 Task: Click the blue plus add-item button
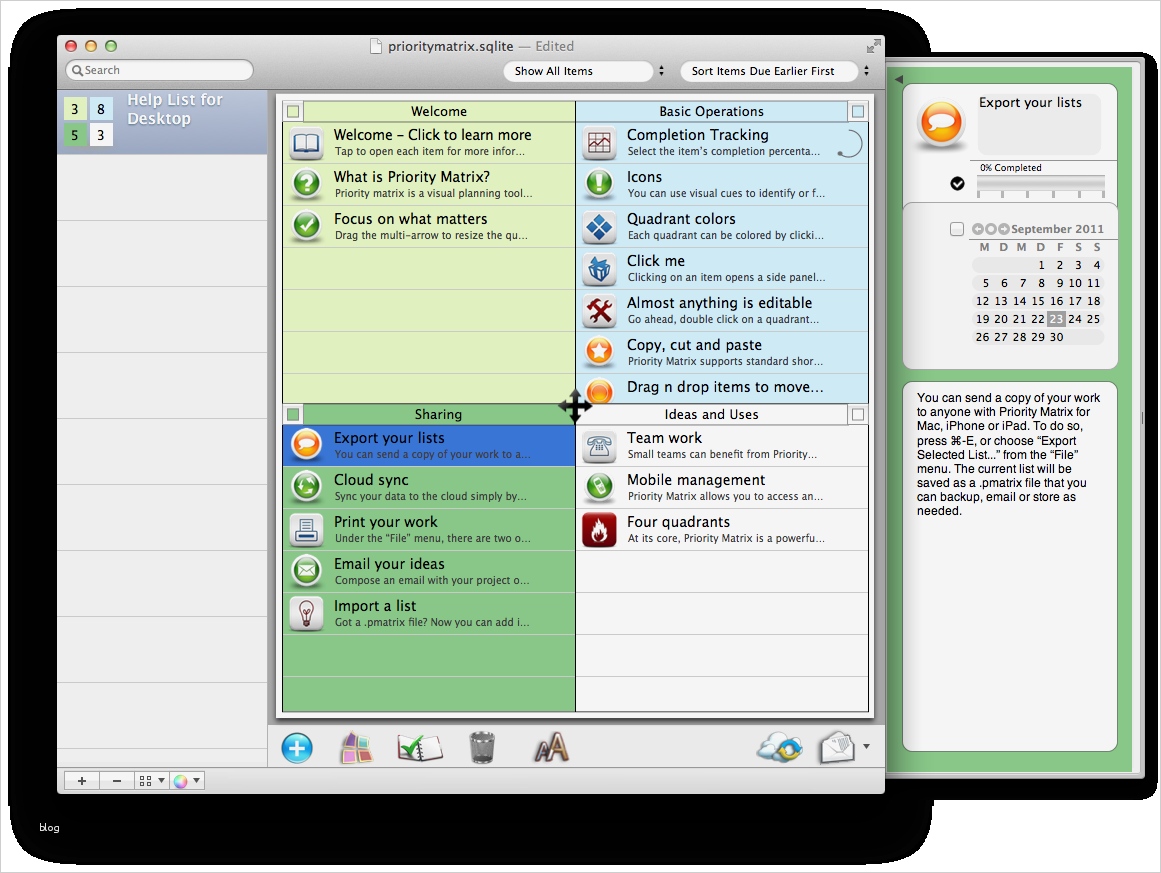coord(297,748)
